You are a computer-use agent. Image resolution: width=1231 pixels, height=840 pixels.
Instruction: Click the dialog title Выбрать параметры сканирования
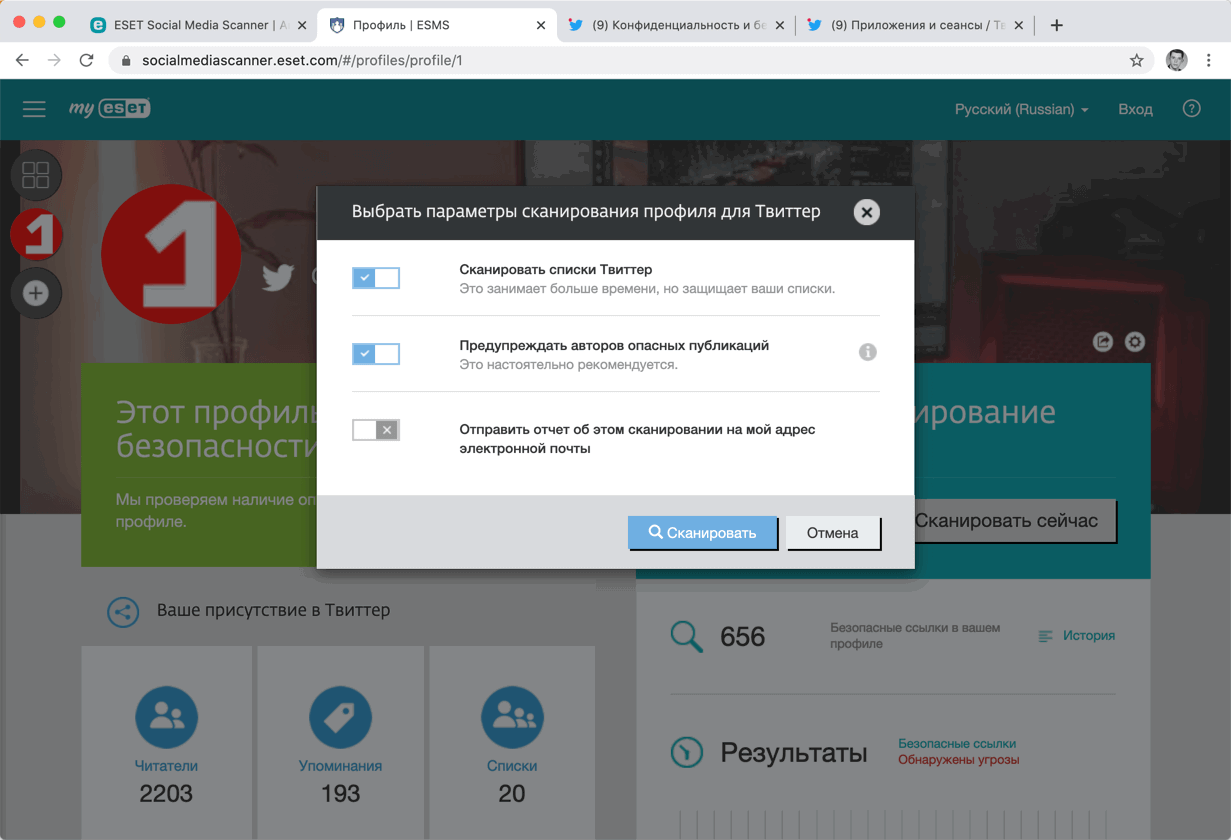(586, 212)
